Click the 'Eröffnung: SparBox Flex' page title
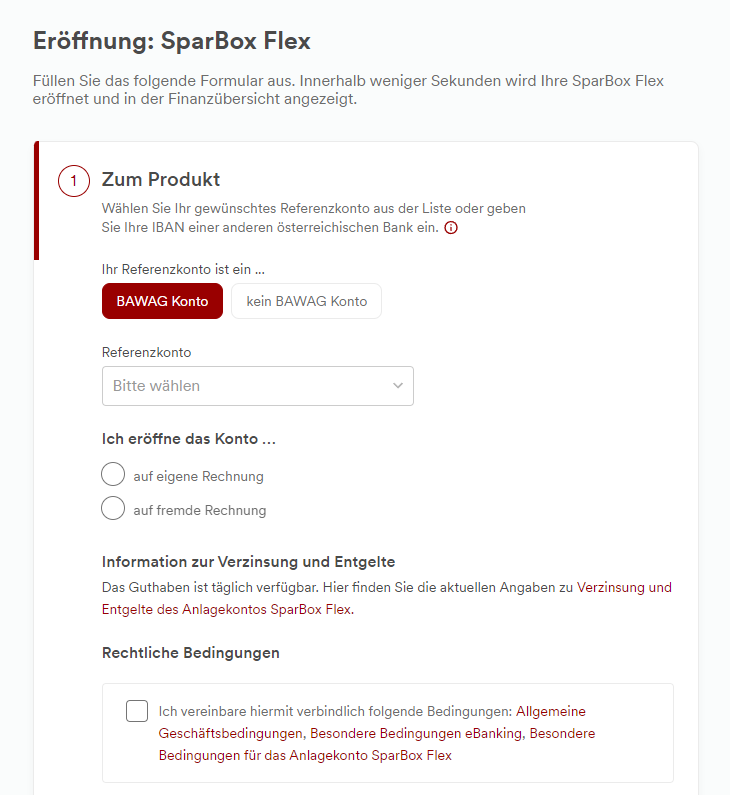 click(172, 41)
